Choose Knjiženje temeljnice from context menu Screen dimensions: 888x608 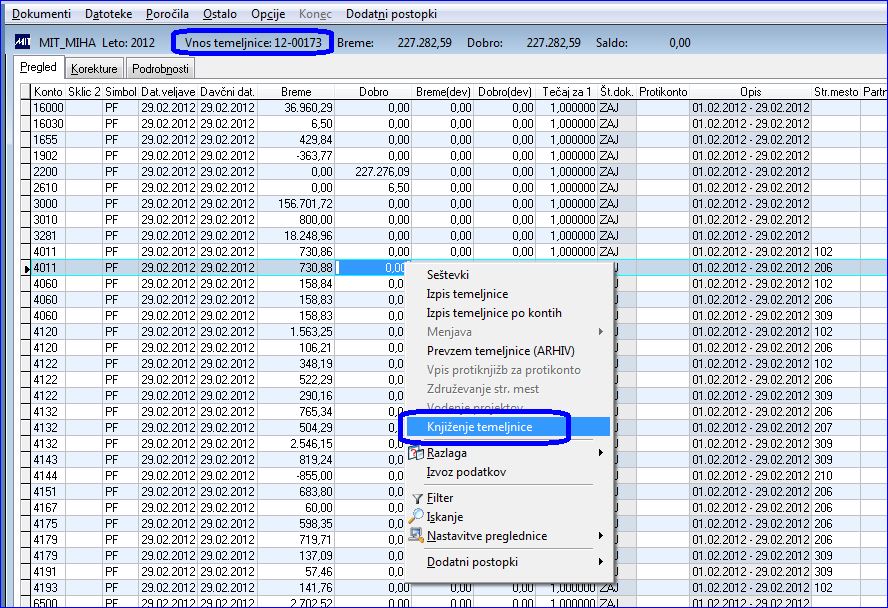click(x=480, y=427)
